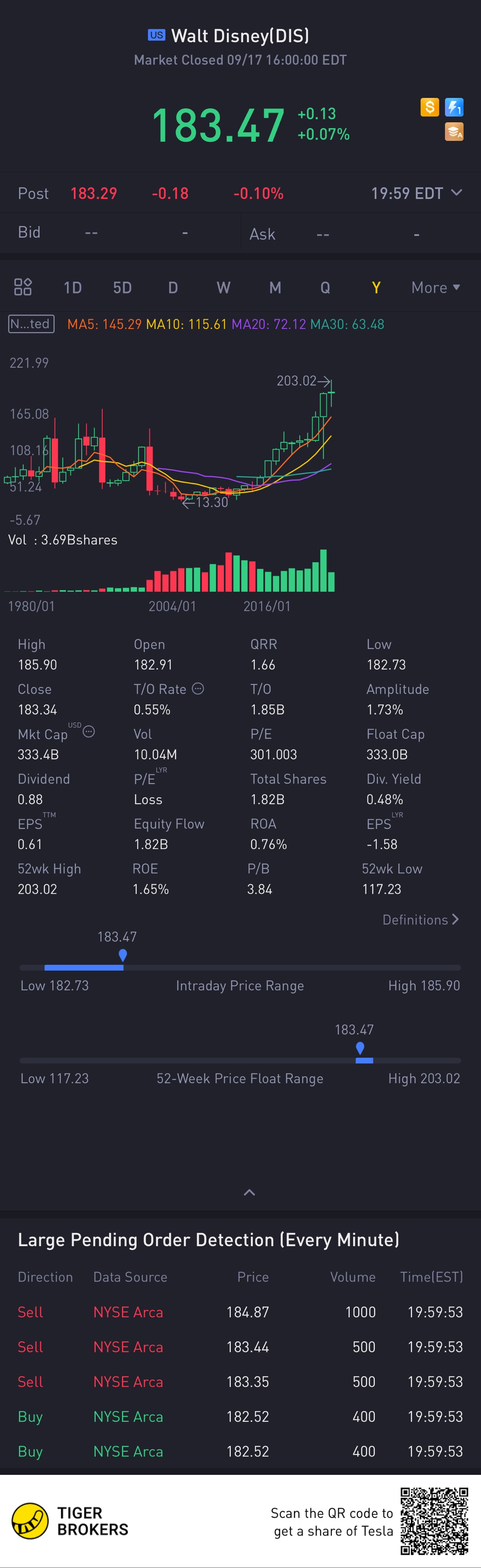Screen dimensions: 481x1568
Task: Select the Y yearly chart tab
Action: (376, 287)
